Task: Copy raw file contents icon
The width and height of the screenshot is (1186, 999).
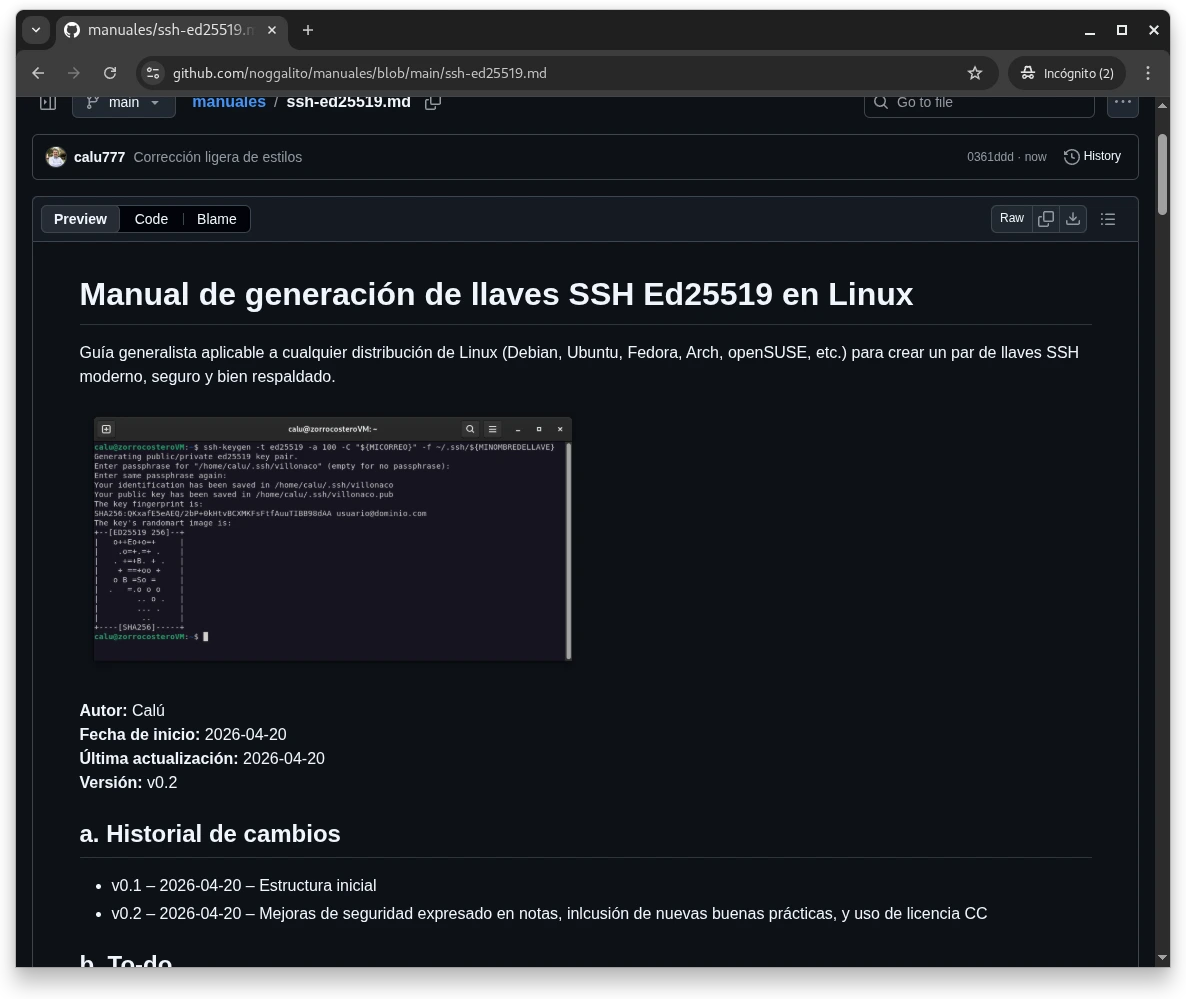Action: [1046, 219]
